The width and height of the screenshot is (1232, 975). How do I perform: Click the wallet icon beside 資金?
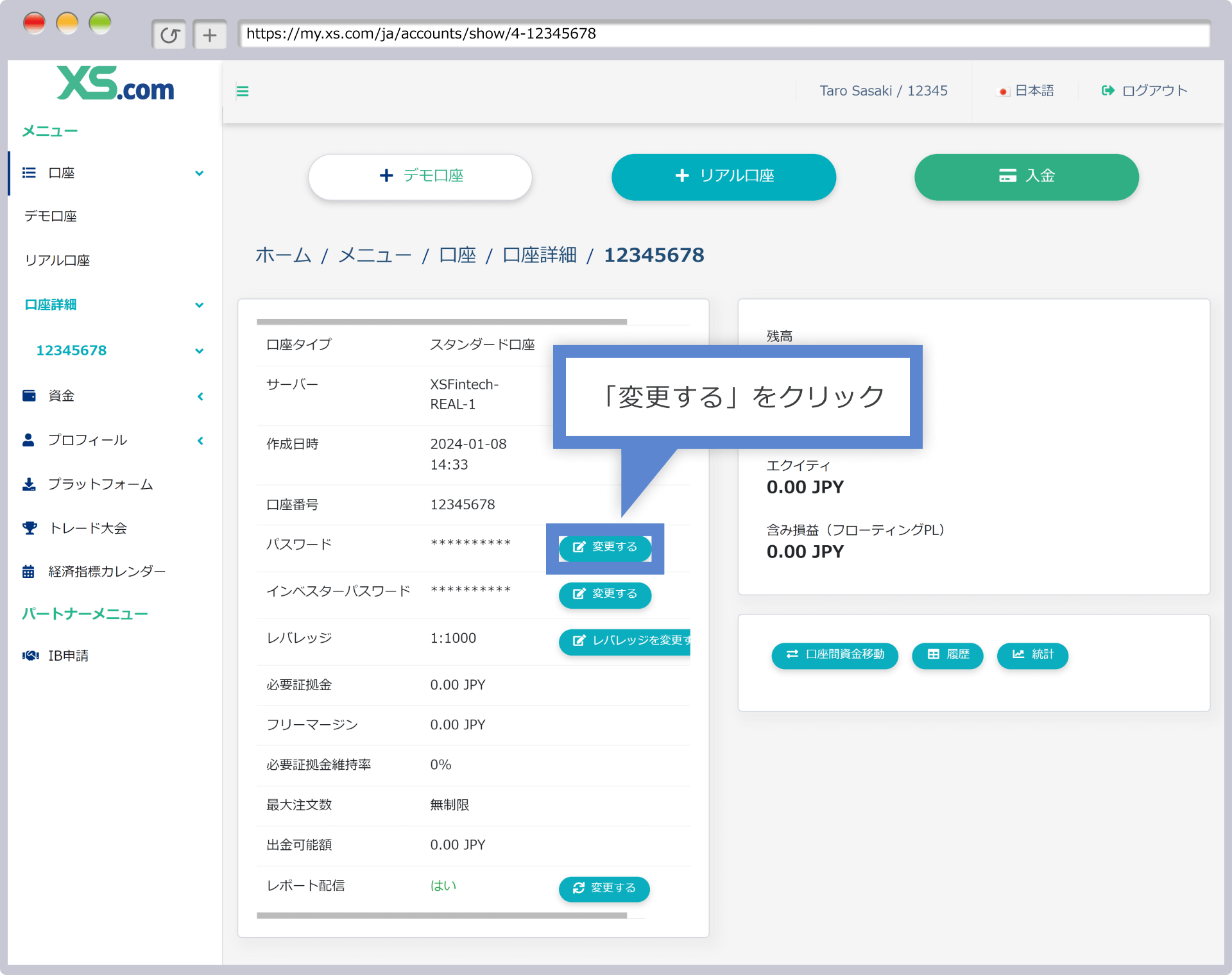29,395
